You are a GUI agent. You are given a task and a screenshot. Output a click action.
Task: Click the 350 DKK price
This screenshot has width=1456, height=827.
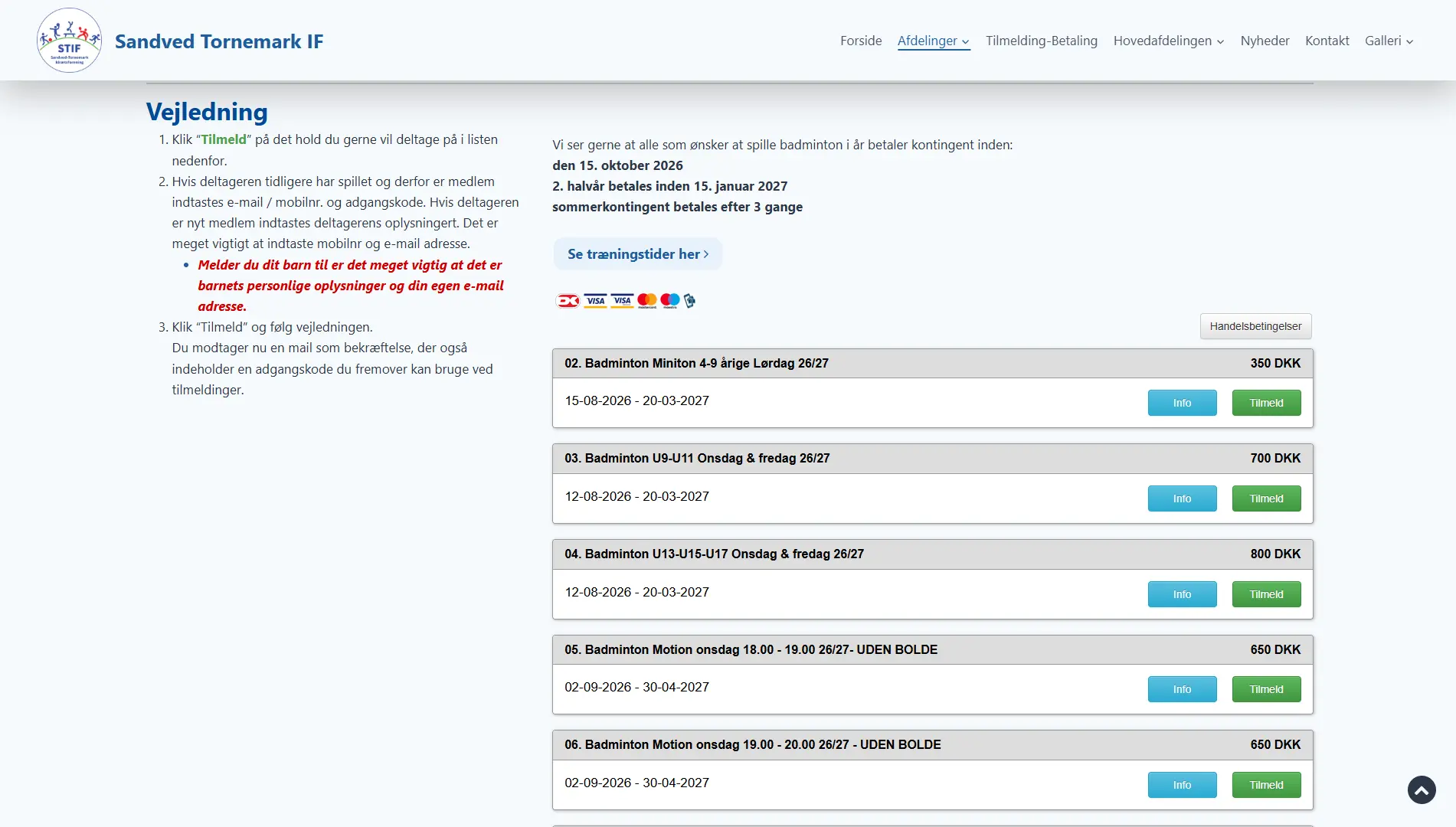click(x=1275, y=363)
